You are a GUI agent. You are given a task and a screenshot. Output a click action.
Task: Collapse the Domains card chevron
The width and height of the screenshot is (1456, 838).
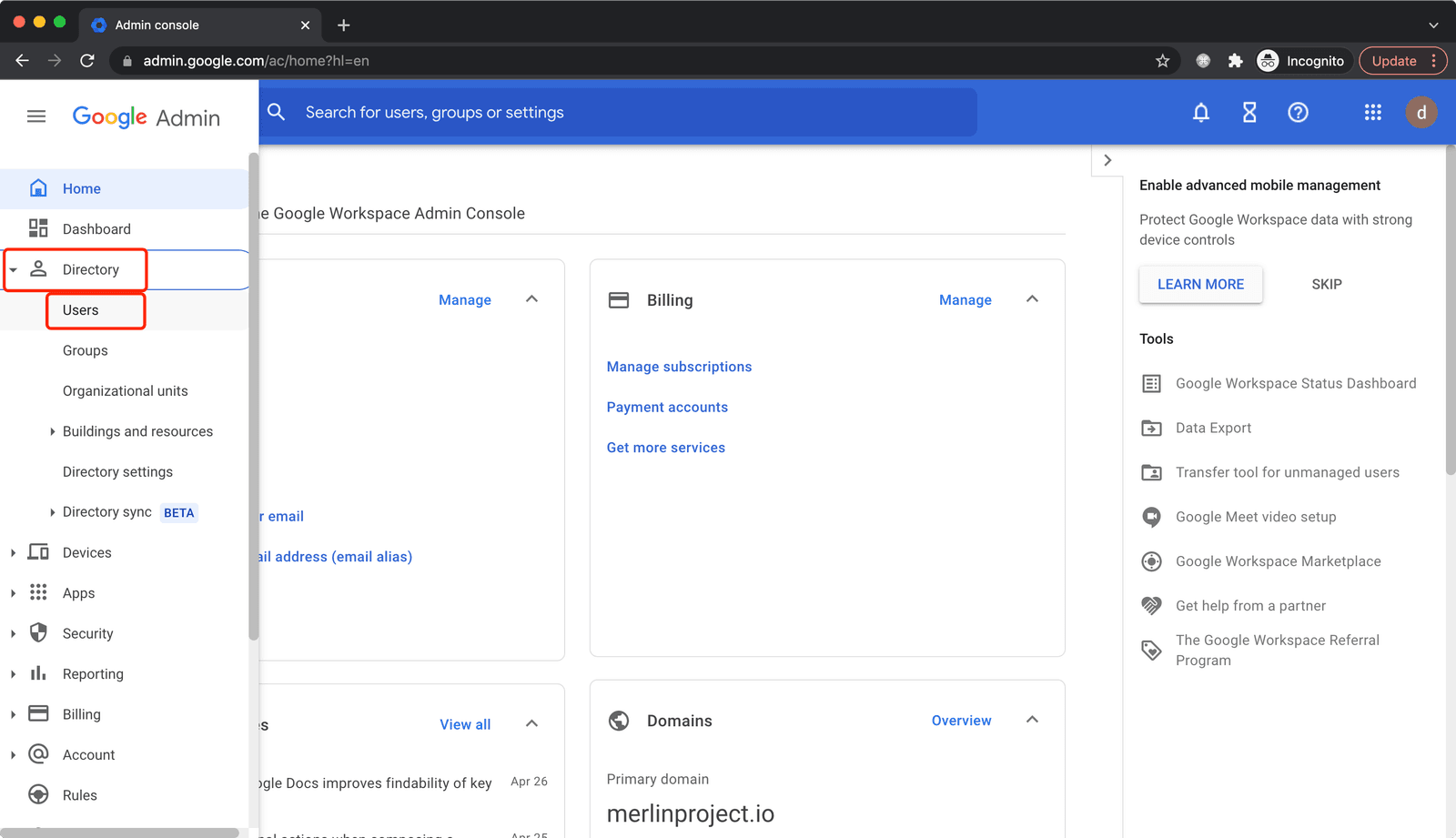(x=1032, y=720)
